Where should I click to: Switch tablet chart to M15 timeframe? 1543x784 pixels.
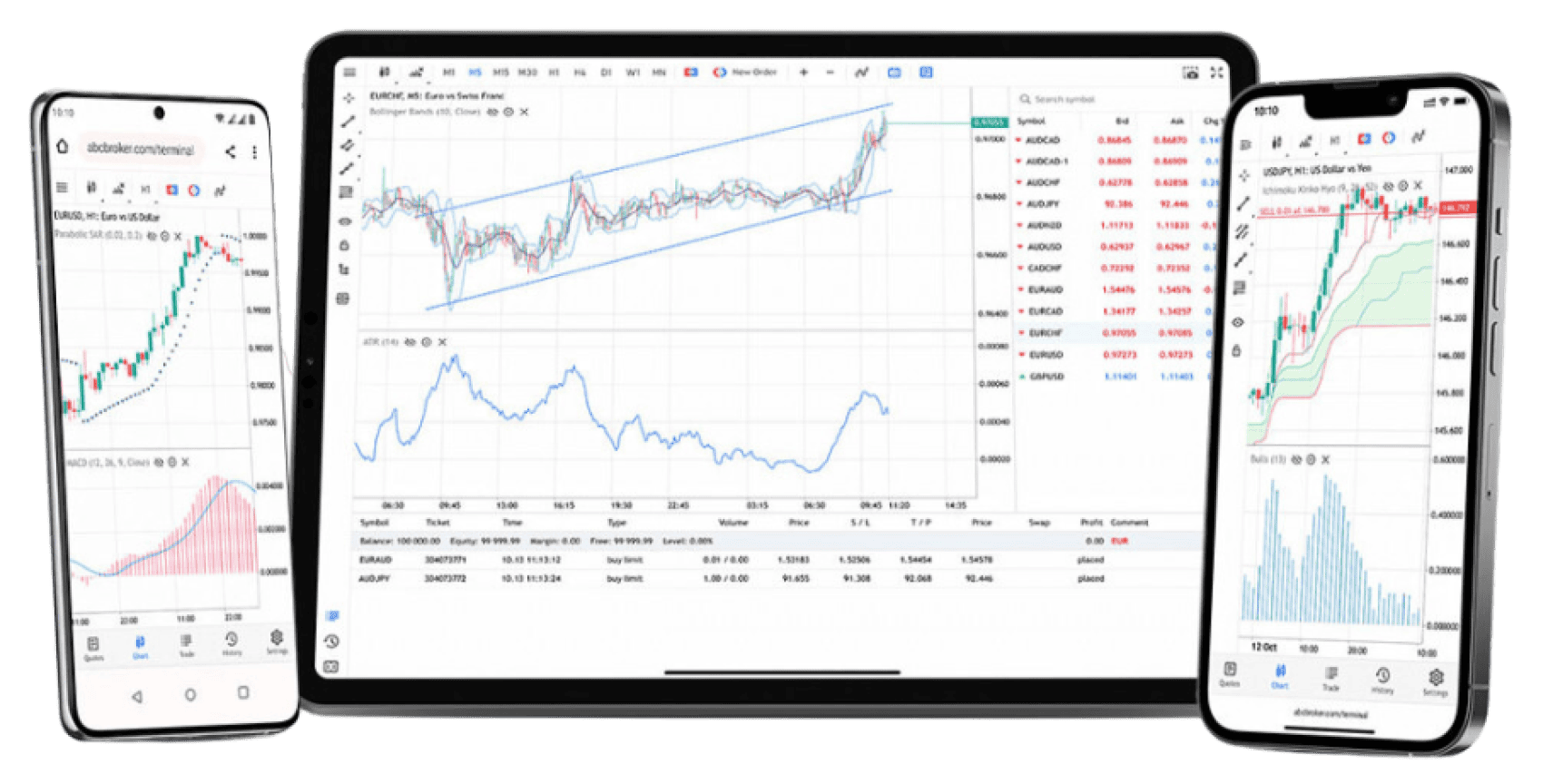[500, 73]
